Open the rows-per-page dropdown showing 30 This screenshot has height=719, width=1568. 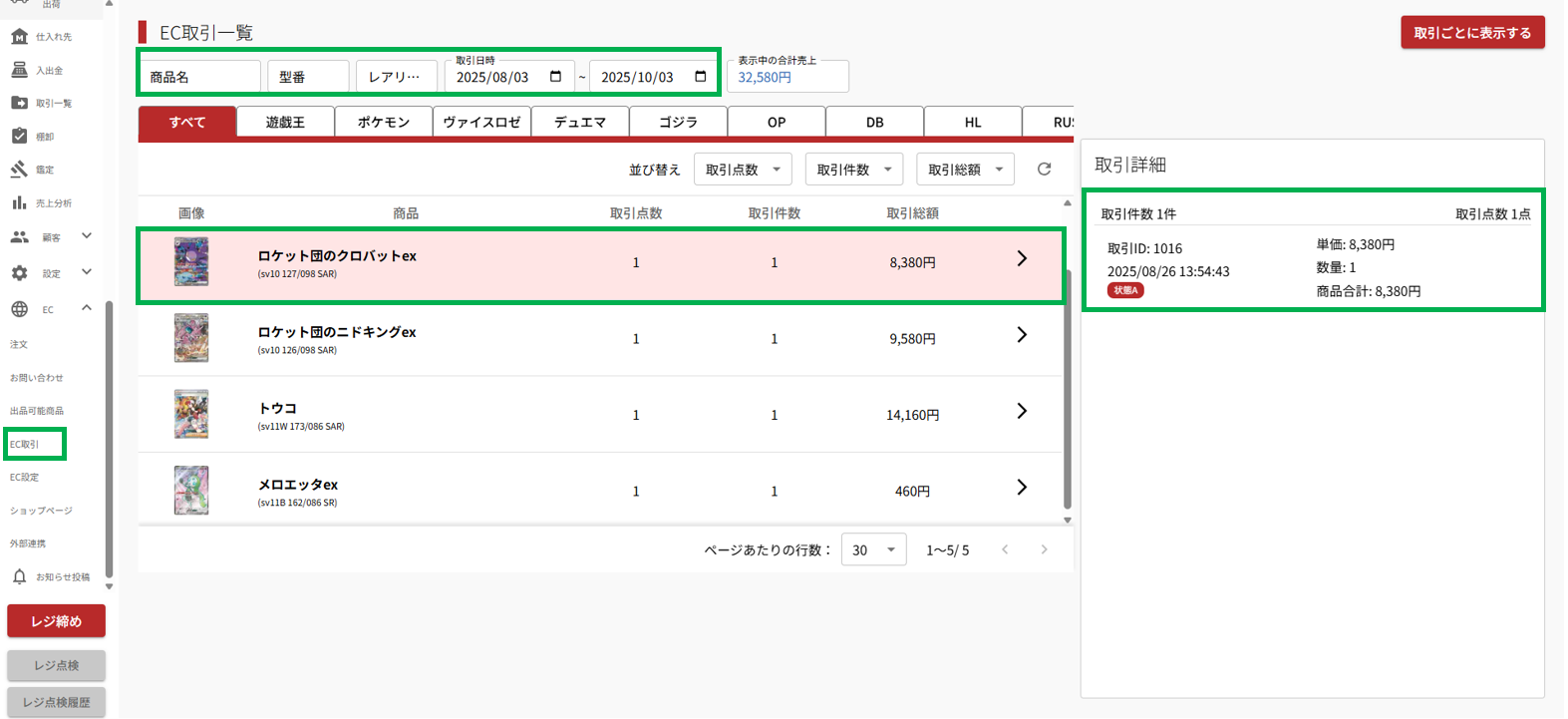point(873,549)
